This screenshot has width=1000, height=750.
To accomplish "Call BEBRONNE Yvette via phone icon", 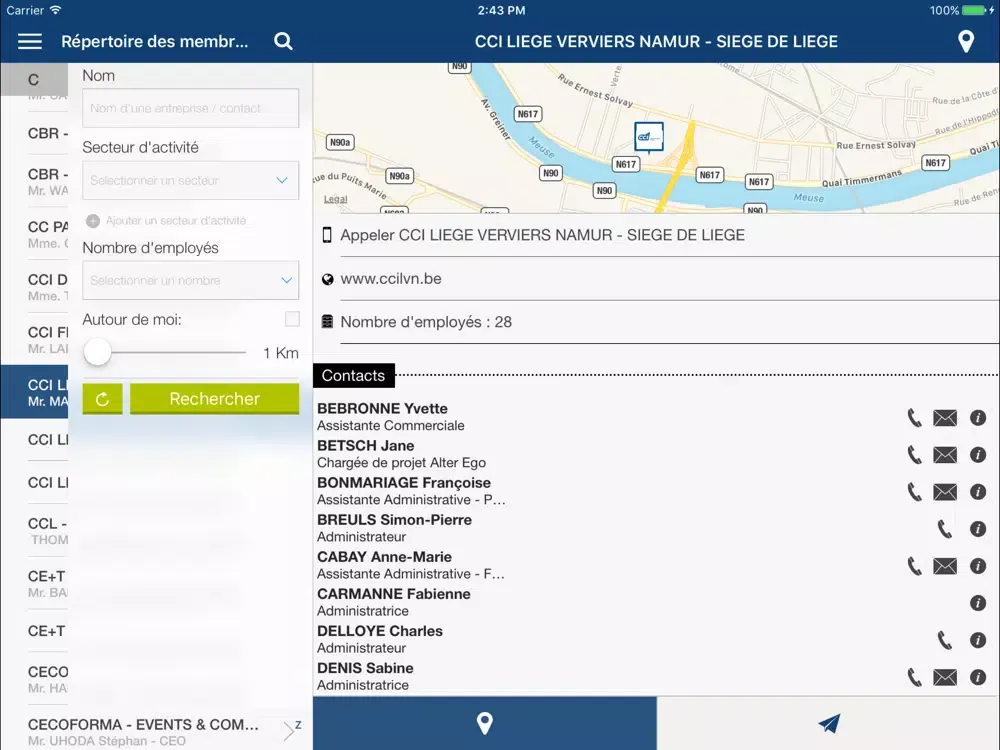I will (x=915, y=418).
